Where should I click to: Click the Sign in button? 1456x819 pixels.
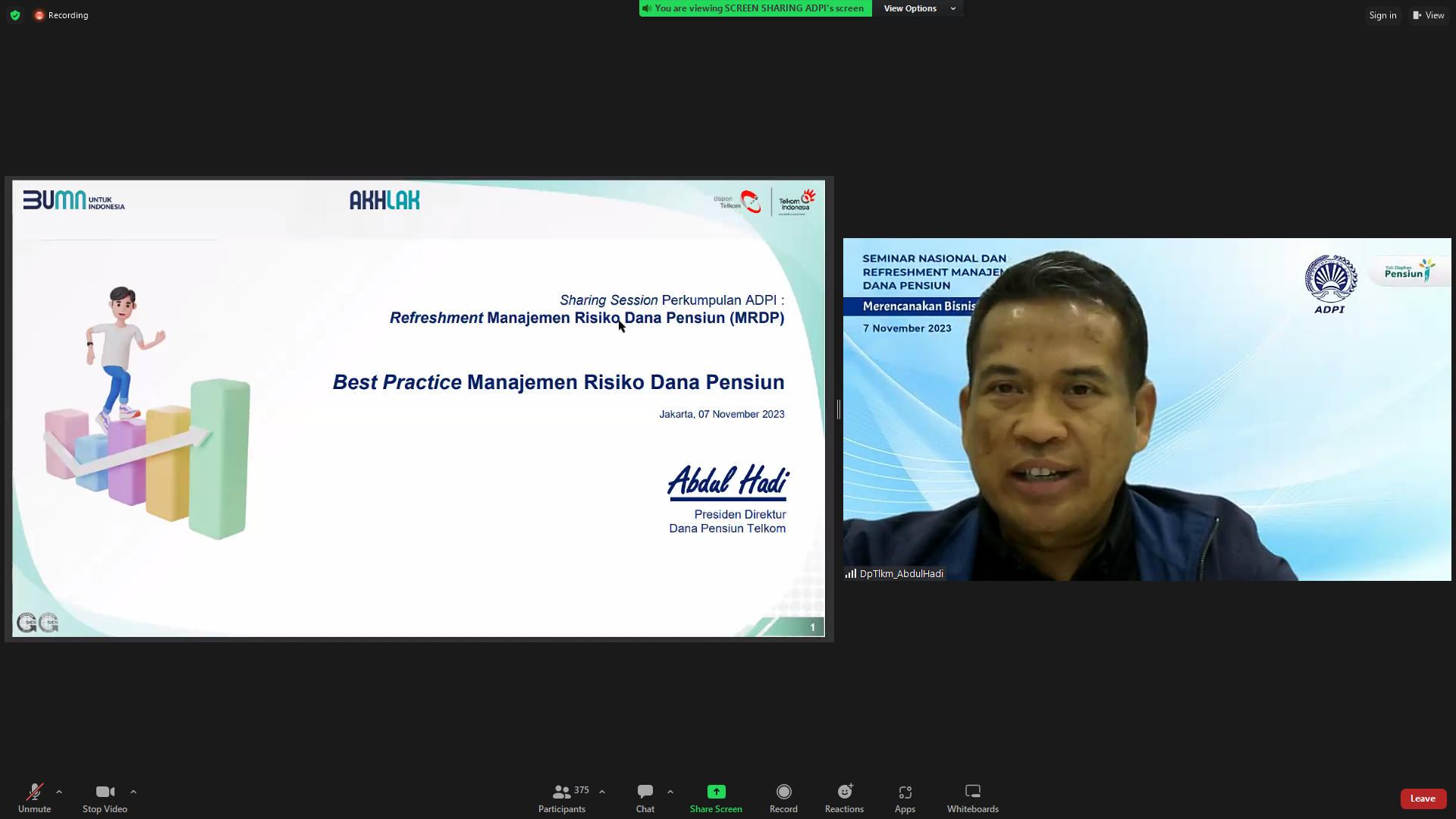tap(1382, 15)
